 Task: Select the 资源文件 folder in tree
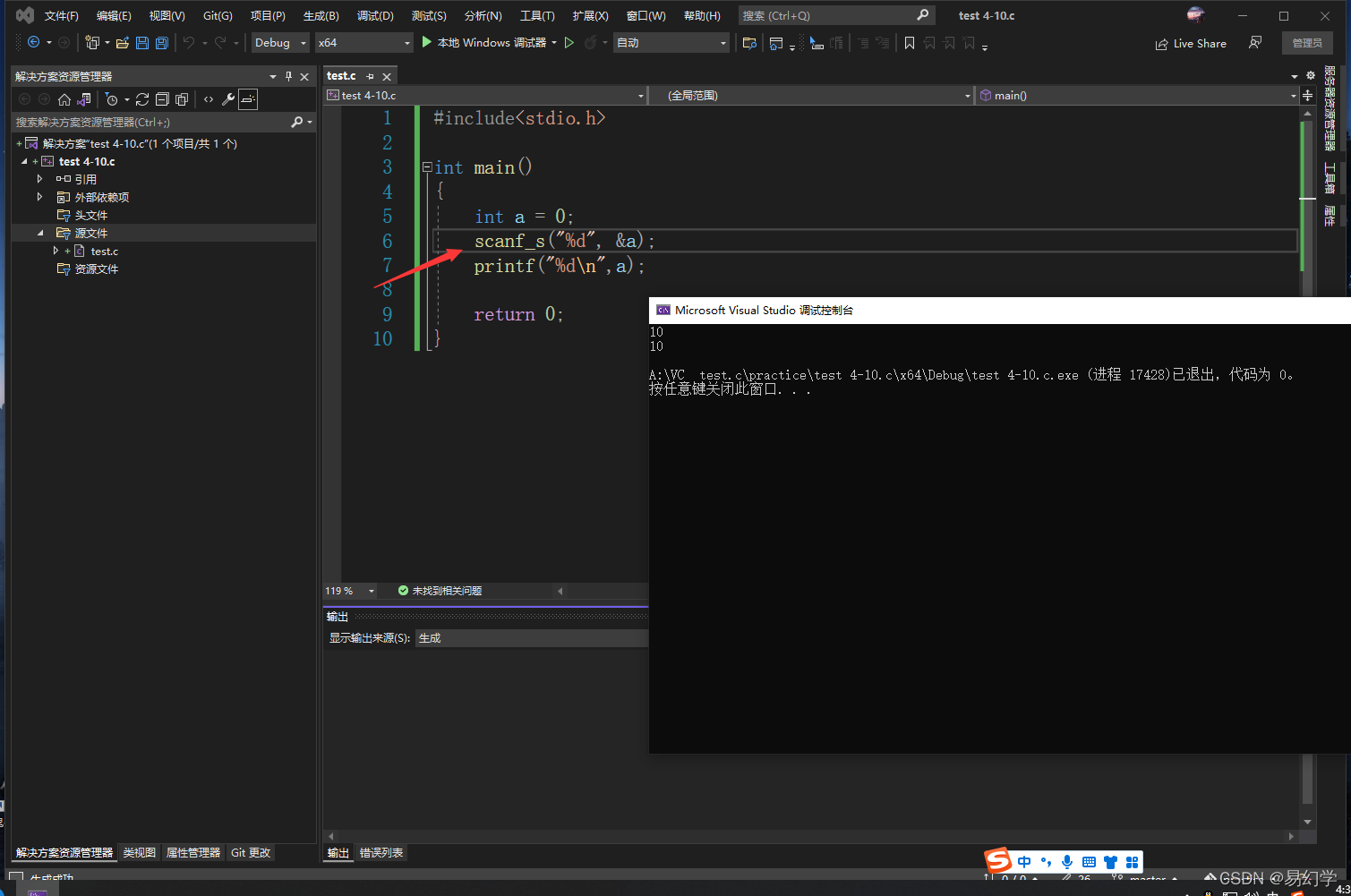click(88, 269)
